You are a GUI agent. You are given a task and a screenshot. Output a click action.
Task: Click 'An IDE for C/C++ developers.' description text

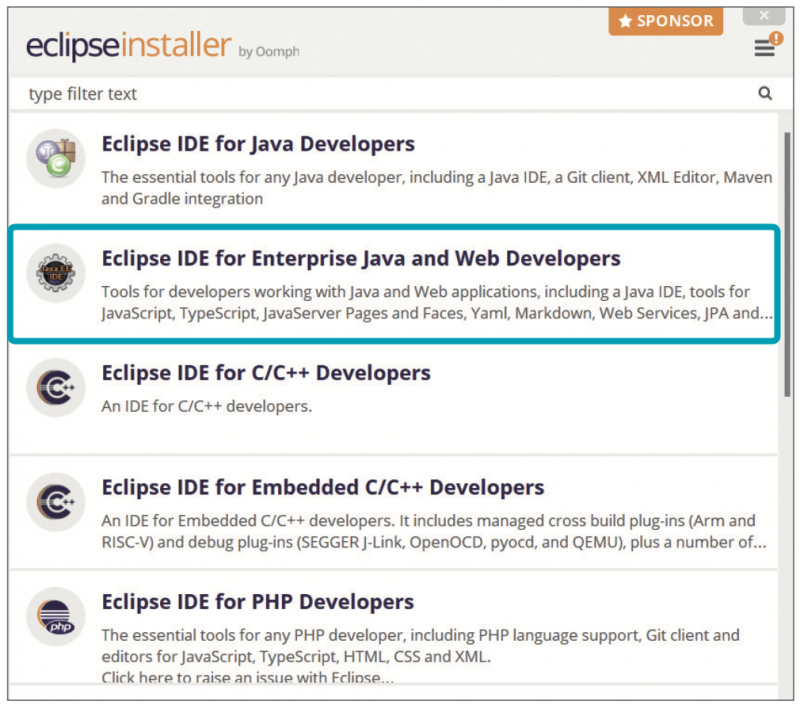207,407
